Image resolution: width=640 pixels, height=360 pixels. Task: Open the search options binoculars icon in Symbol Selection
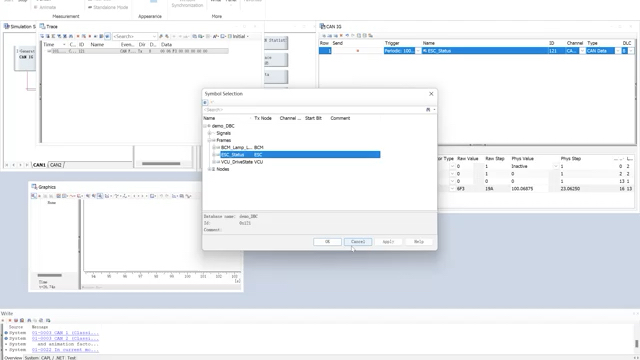428,110
